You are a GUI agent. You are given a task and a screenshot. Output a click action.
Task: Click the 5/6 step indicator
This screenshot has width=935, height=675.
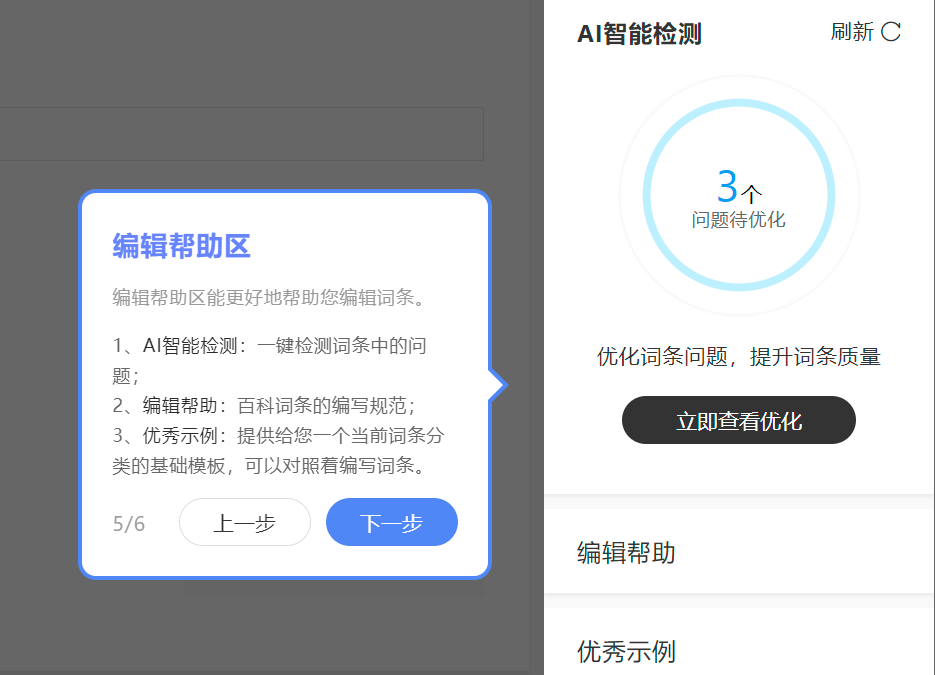[x=129, y=524]
